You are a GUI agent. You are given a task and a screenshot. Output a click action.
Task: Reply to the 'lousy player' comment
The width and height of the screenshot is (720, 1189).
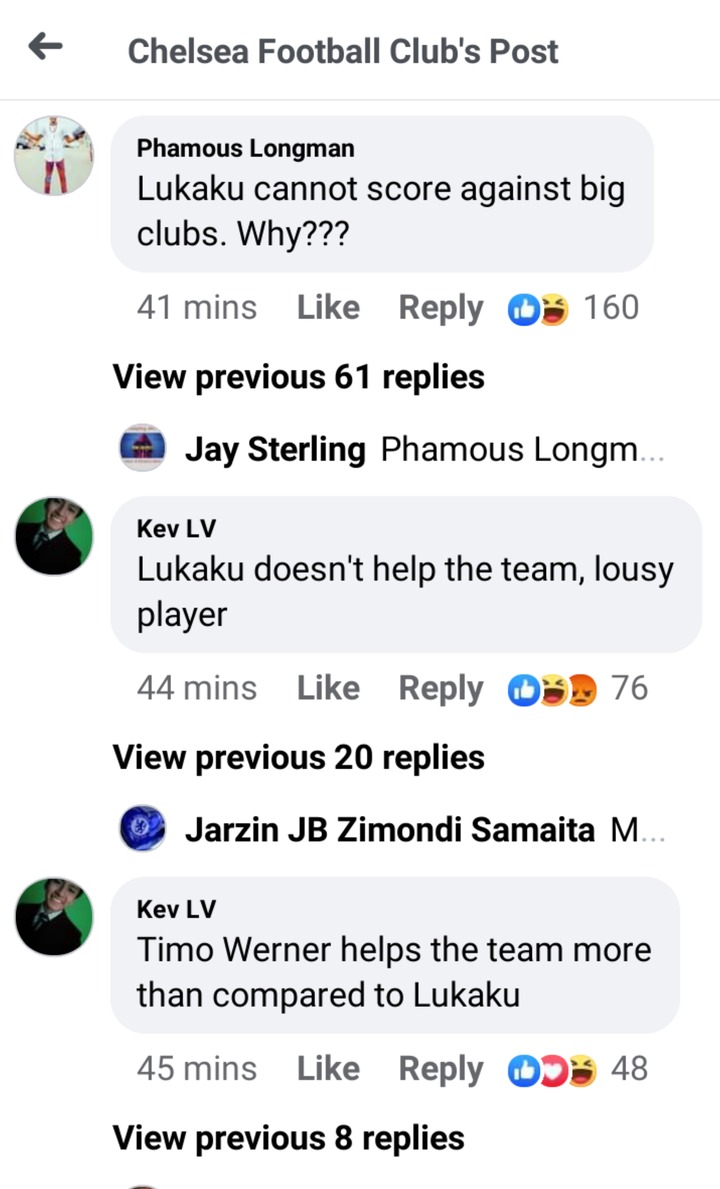tap(440, 689)
